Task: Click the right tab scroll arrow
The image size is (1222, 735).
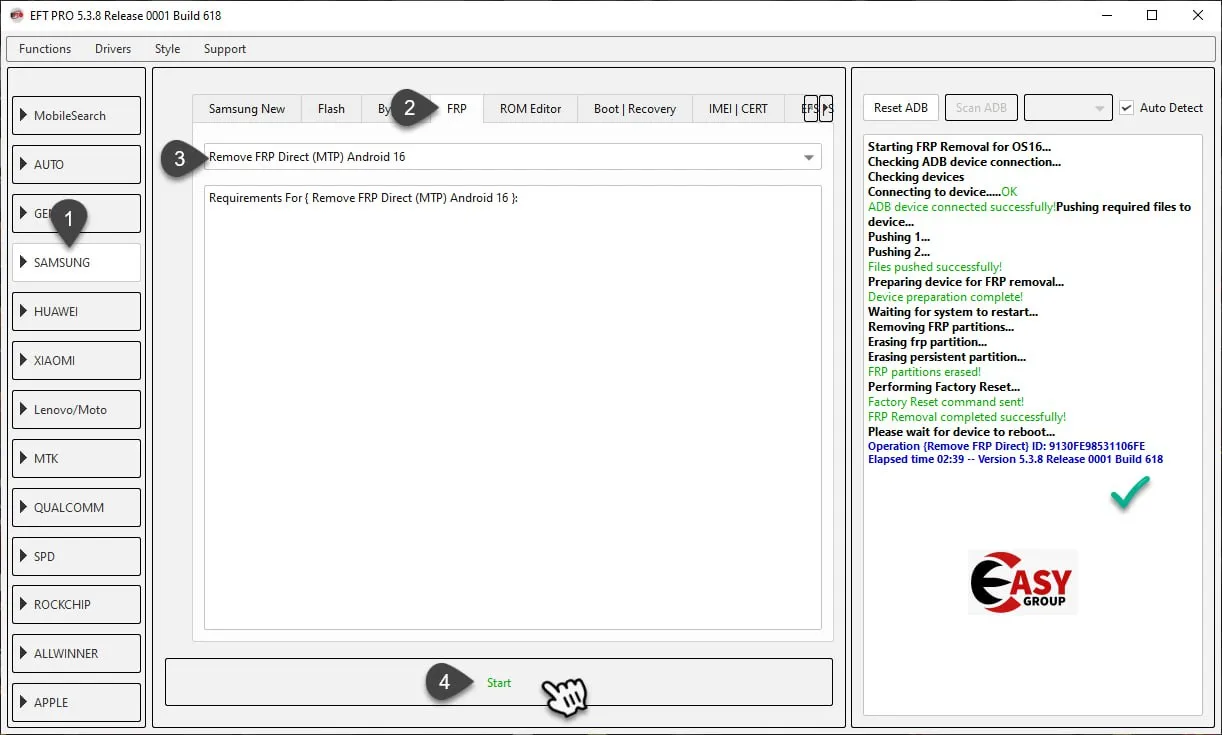Action: (x=826, y=108)
